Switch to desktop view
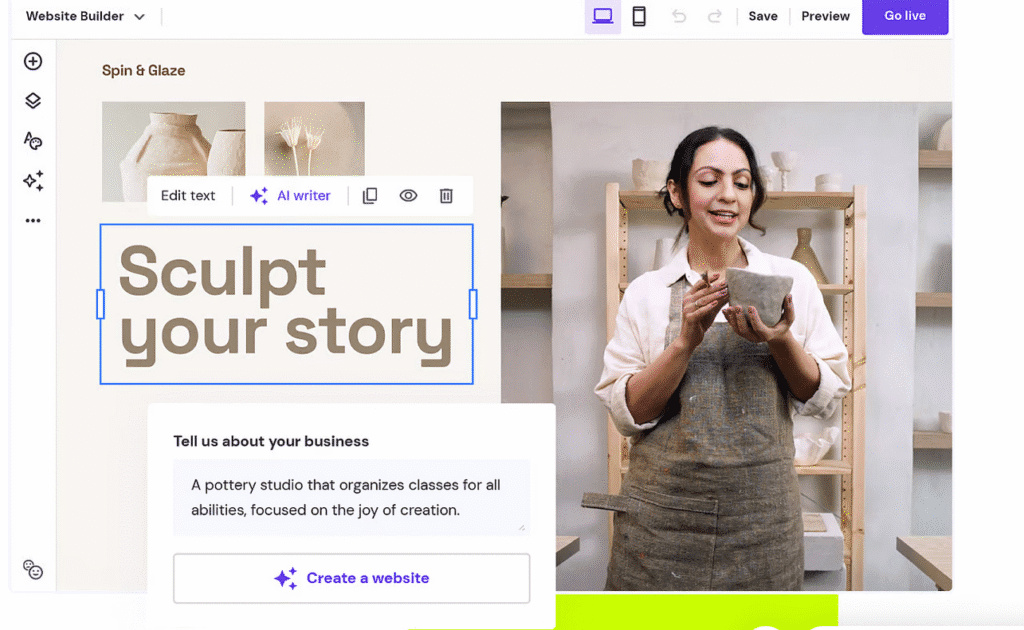 click(x=602, y=16)
